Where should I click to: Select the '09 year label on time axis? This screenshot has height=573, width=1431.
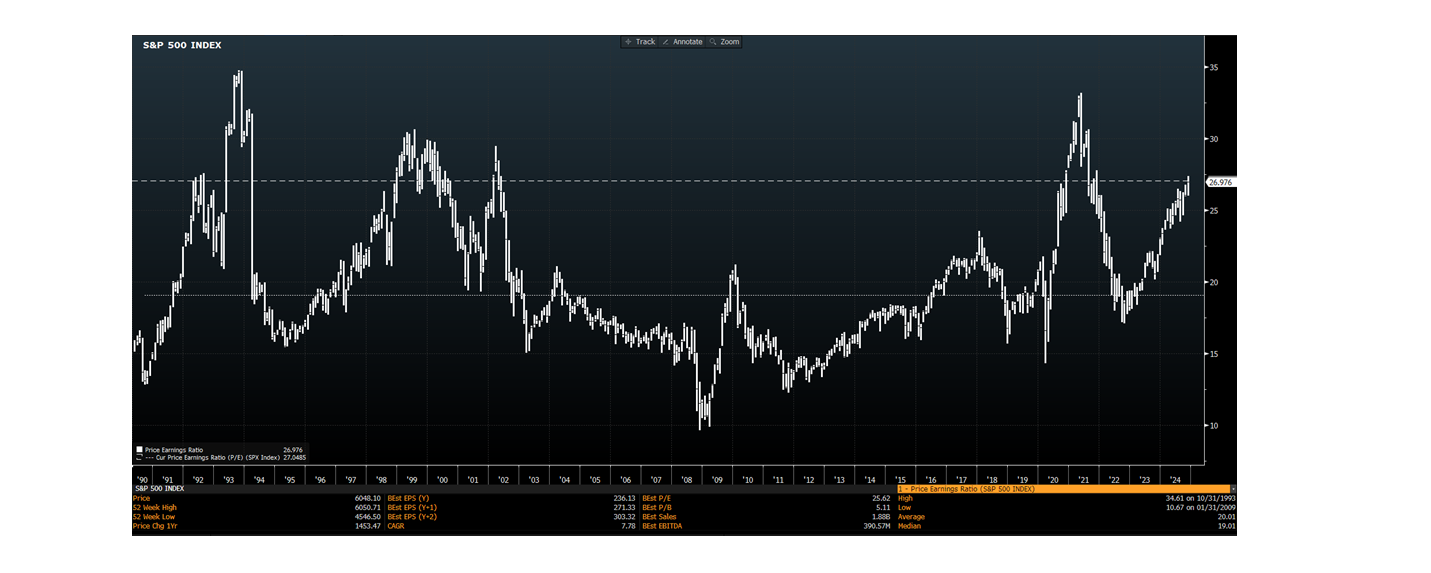pyautogui.click(x=717, y=479)
